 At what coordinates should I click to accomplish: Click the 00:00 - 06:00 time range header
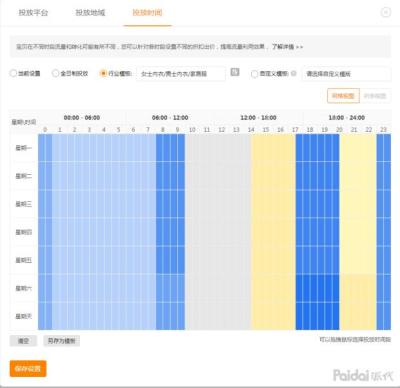click(82, 118)
